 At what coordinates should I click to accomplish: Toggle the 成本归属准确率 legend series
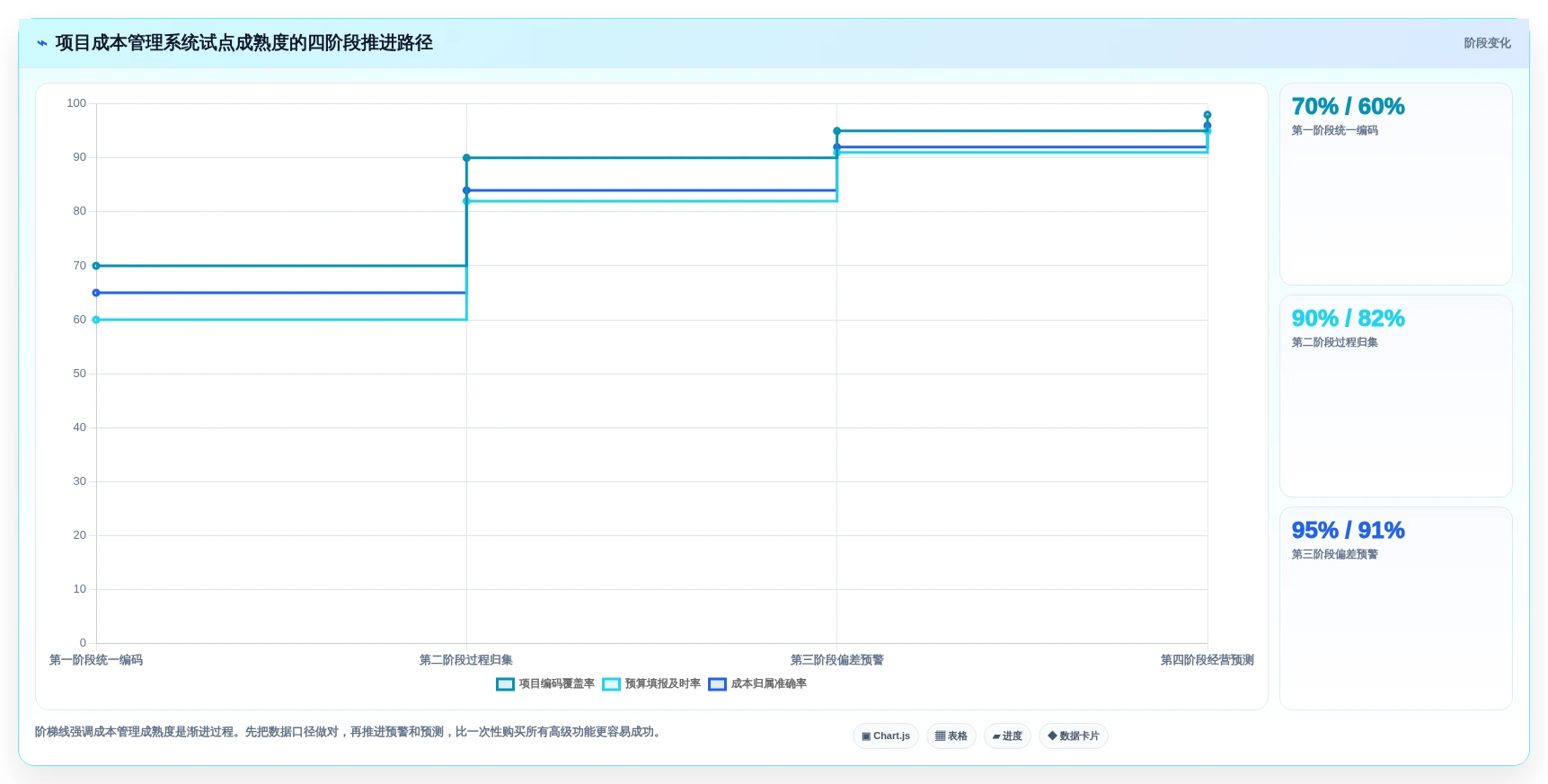[x=757, y=684]
